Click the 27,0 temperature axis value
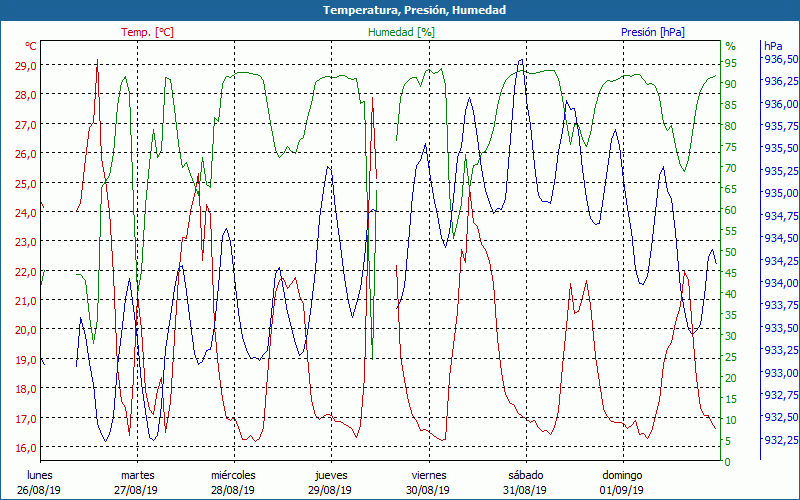Image resolution: width=800 pixels, height=500 pixels. point(26,124)
